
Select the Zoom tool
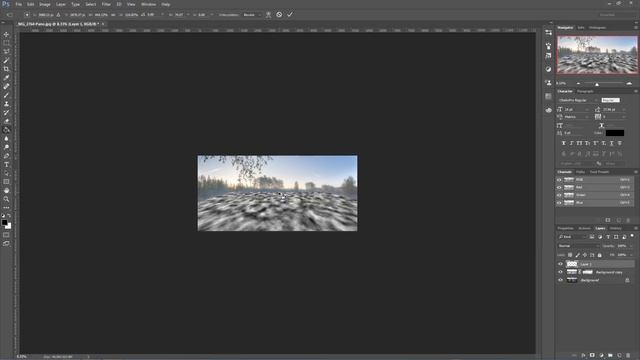coord(6,199)
